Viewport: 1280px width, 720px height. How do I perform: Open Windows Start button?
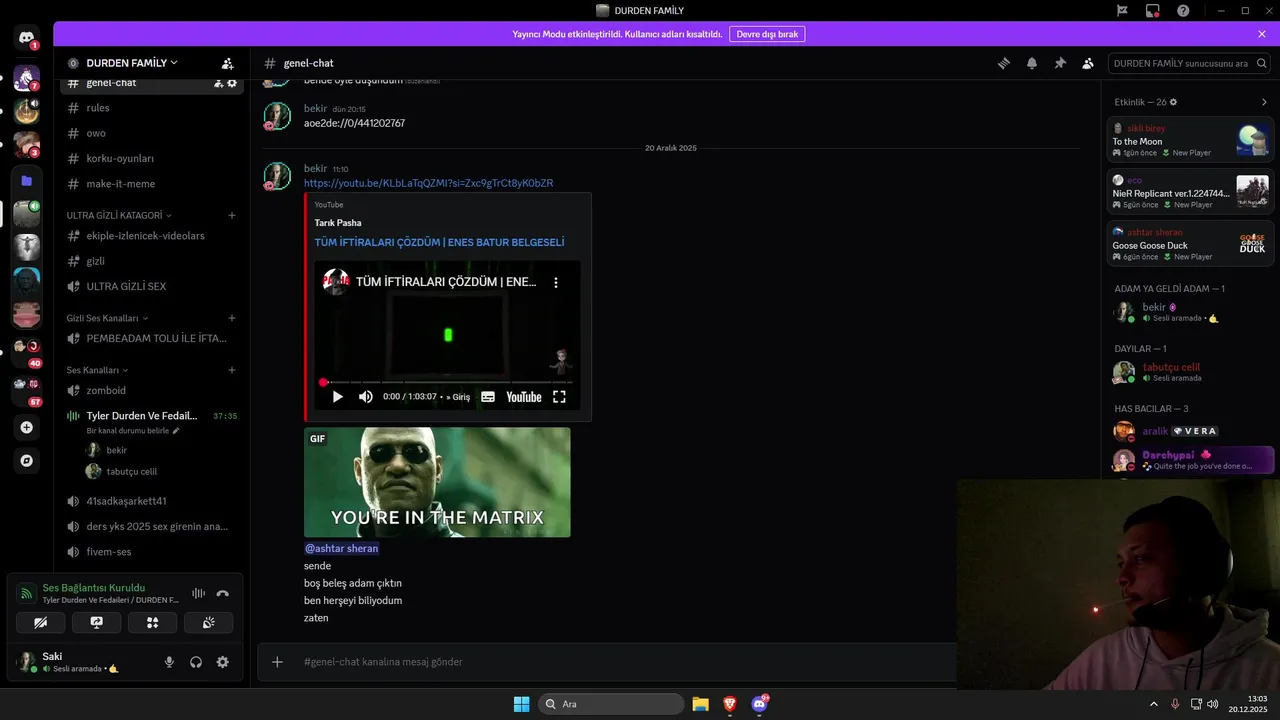coord(521,704)
